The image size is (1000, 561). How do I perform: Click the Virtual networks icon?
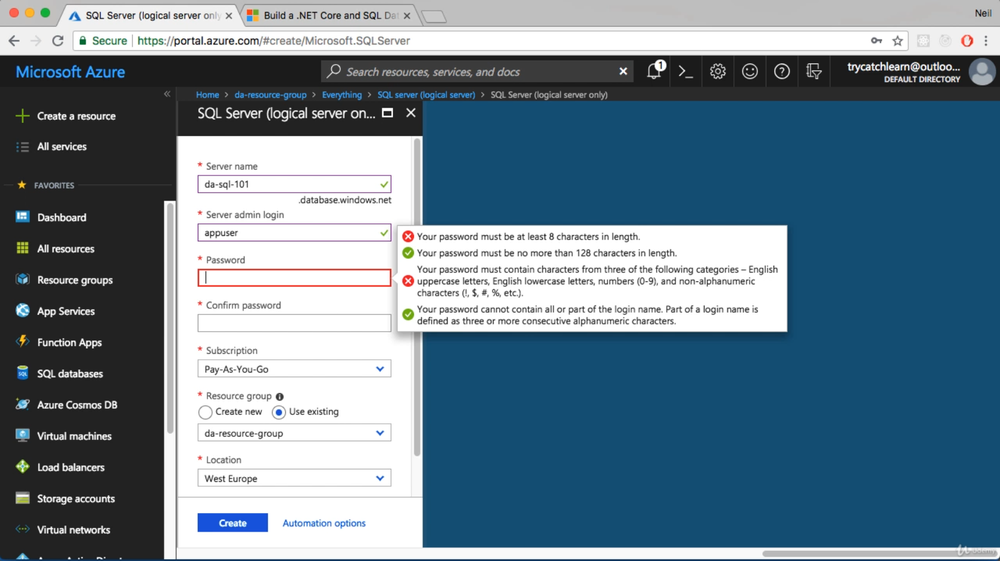[x=22, y=529]
